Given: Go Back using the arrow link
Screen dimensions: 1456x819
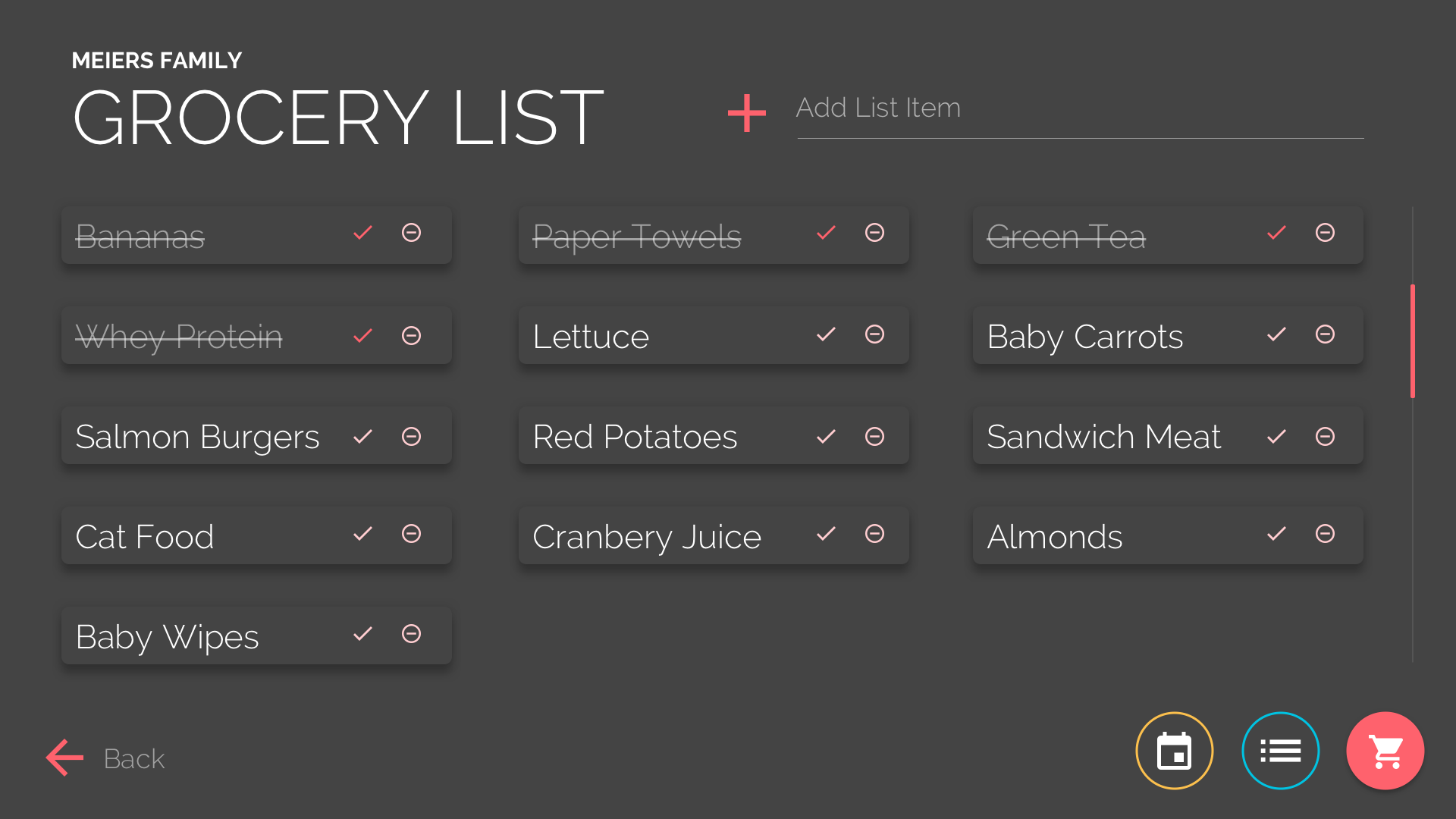Looking at the screenshot, I should tap(105, 758).
